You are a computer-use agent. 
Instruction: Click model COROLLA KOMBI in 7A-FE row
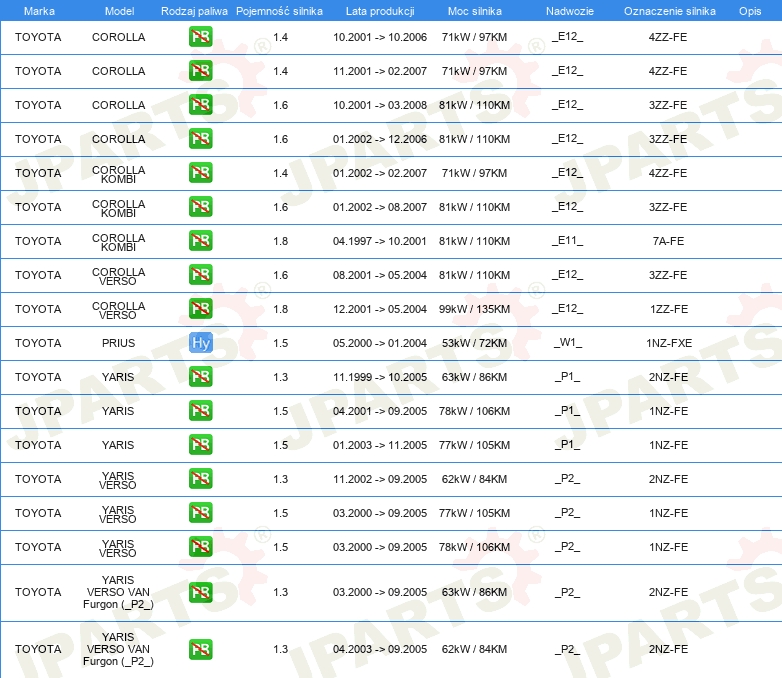(119, 242)
